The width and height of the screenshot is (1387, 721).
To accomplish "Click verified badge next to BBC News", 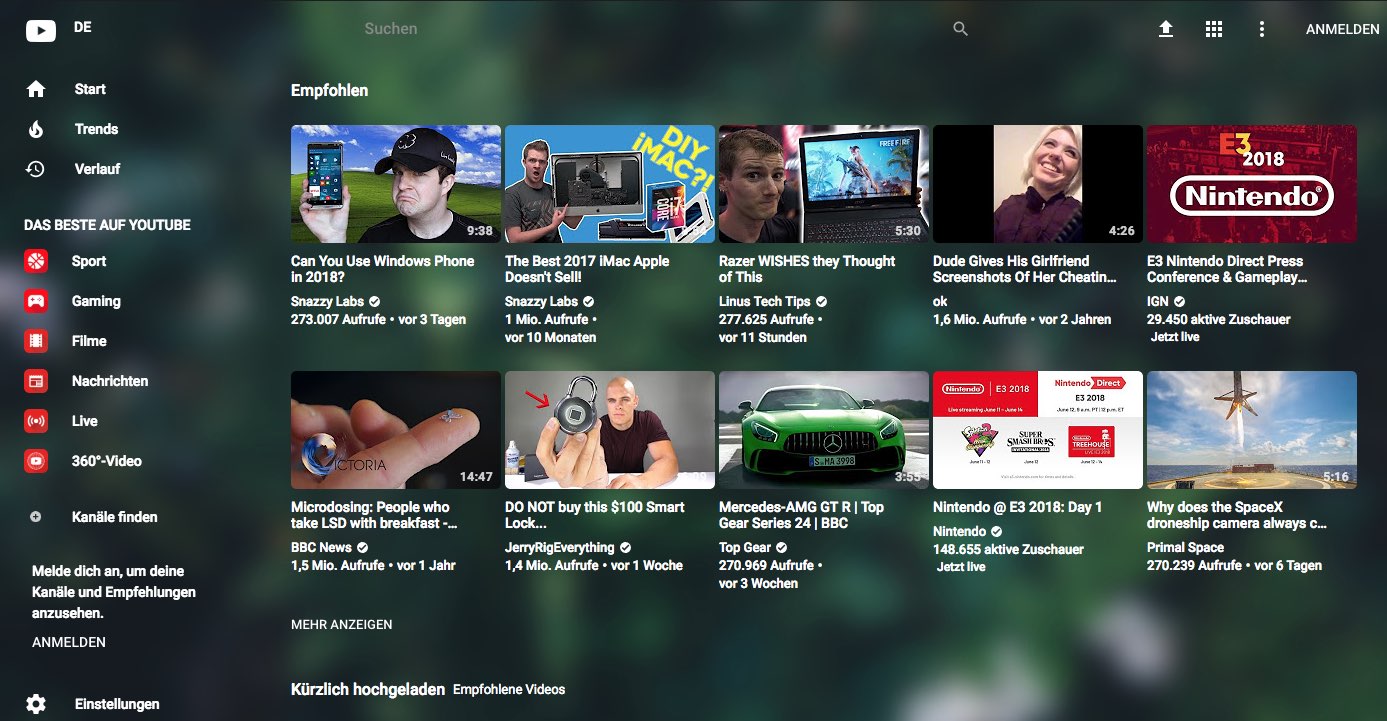I will pos(363,547).
